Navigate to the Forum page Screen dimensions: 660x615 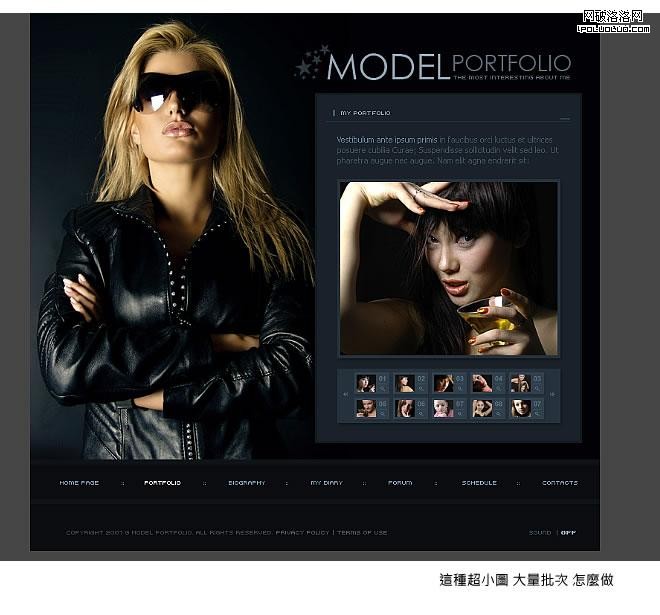(400, 483)
